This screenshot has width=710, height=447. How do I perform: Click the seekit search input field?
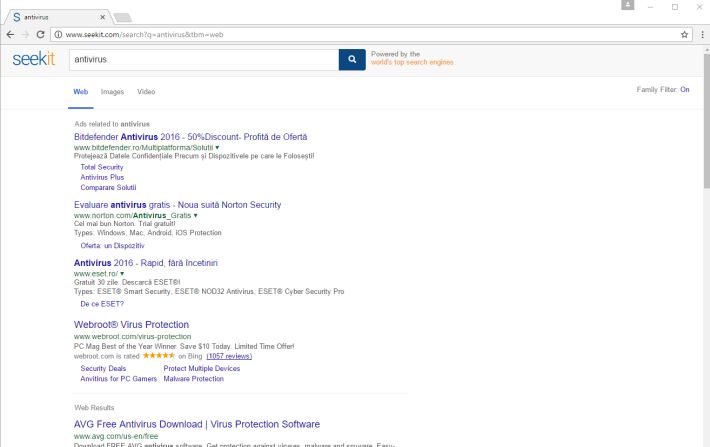pyautogui.click(x=204, y=59)
